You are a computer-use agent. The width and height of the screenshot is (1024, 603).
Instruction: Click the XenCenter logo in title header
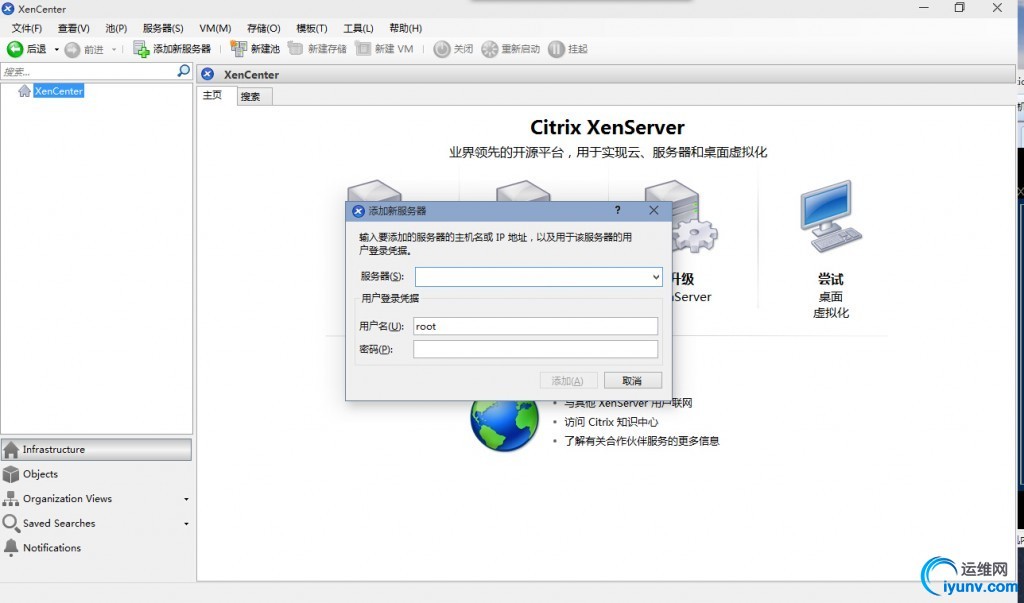coord(208,74)
